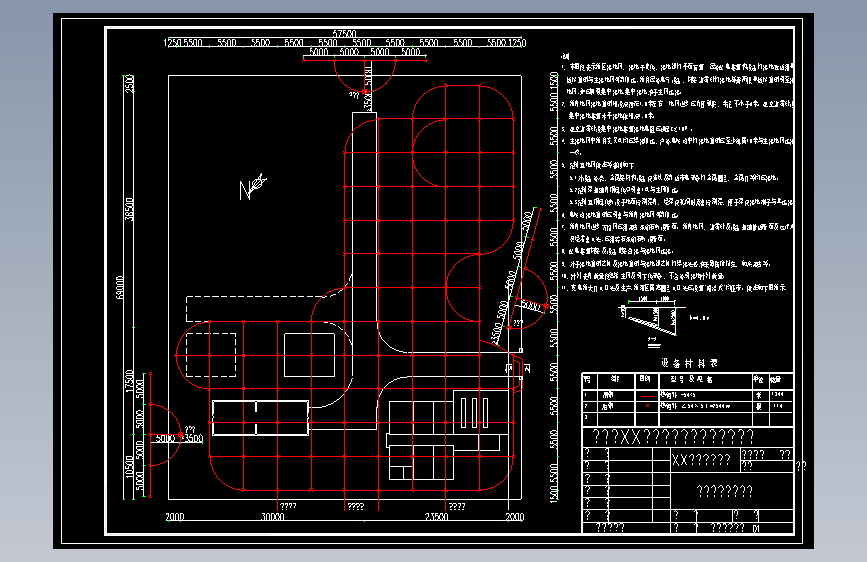Click the 38500 vertical dimension label

click(129, 209)
